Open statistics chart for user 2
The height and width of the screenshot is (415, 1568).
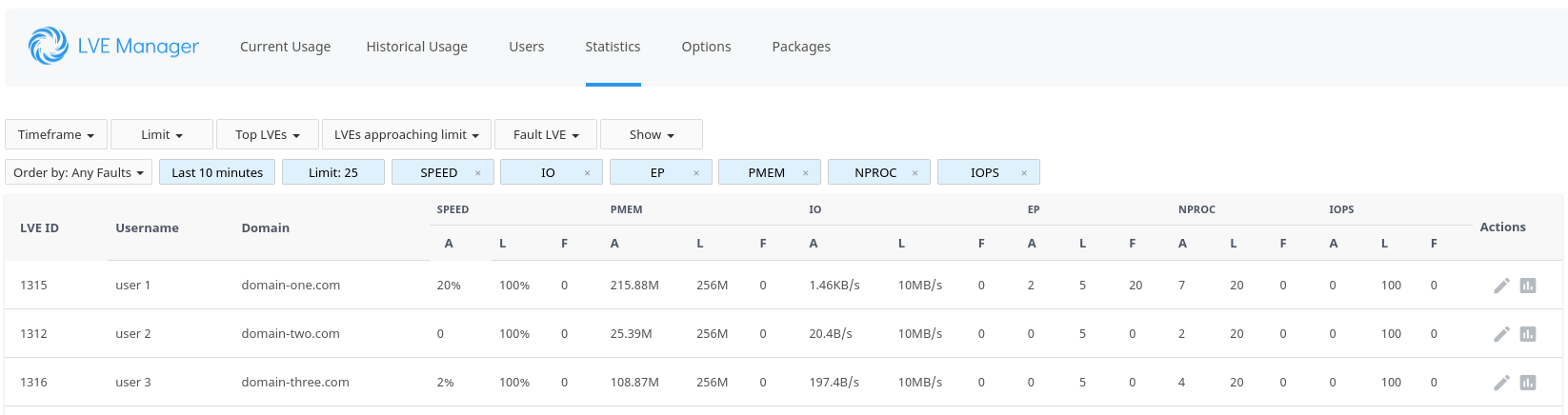pyautogui.click(x=1528, y=334)
